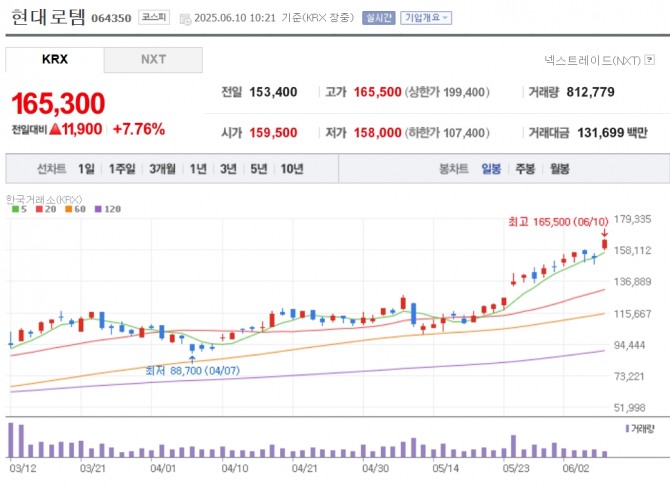Select 1년 line chart period
This screenshot has height=492, width=670.
pos(198,169)
